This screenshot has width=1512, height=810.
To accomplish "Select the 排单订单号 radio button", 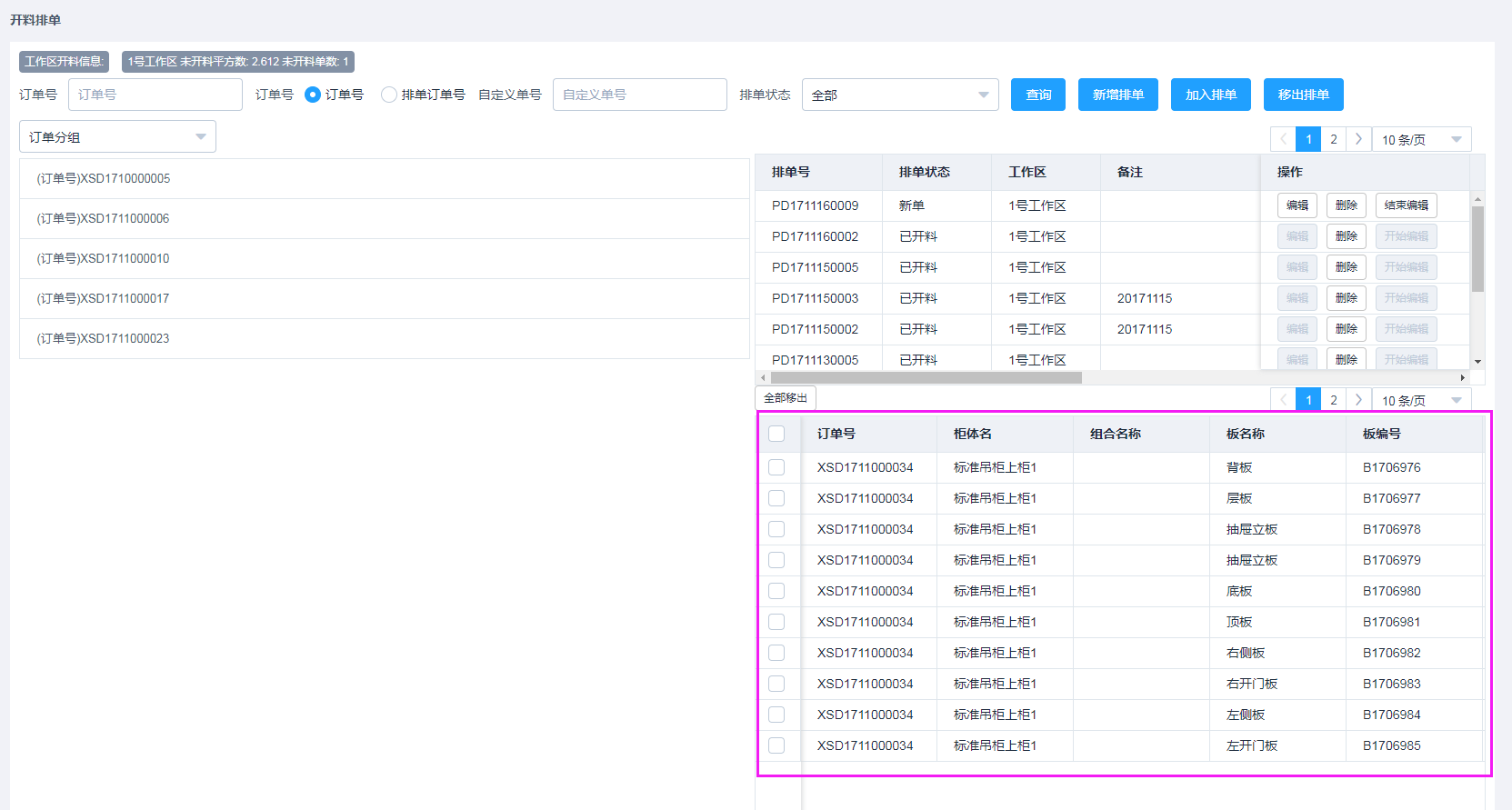I will coord(389,95).
